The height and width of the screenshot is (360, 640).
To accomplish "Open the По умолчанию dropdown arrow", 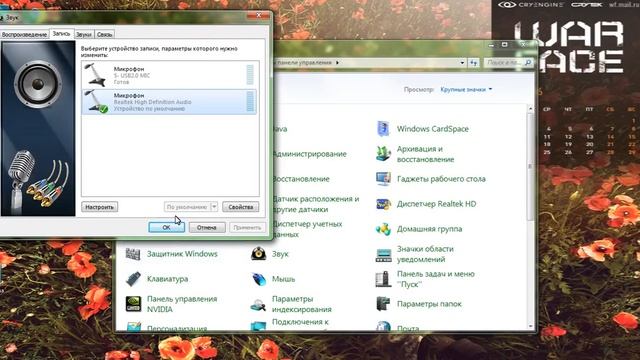I will [214, 207].
